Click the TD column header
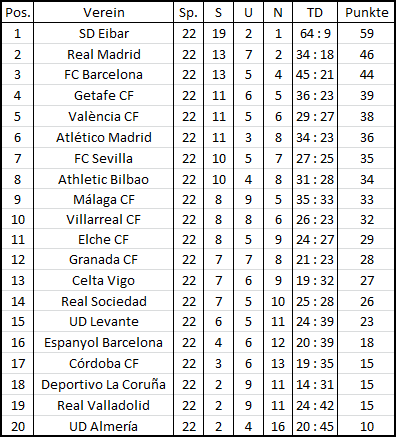This screenshot has width=396, height=437. point(315,13)
